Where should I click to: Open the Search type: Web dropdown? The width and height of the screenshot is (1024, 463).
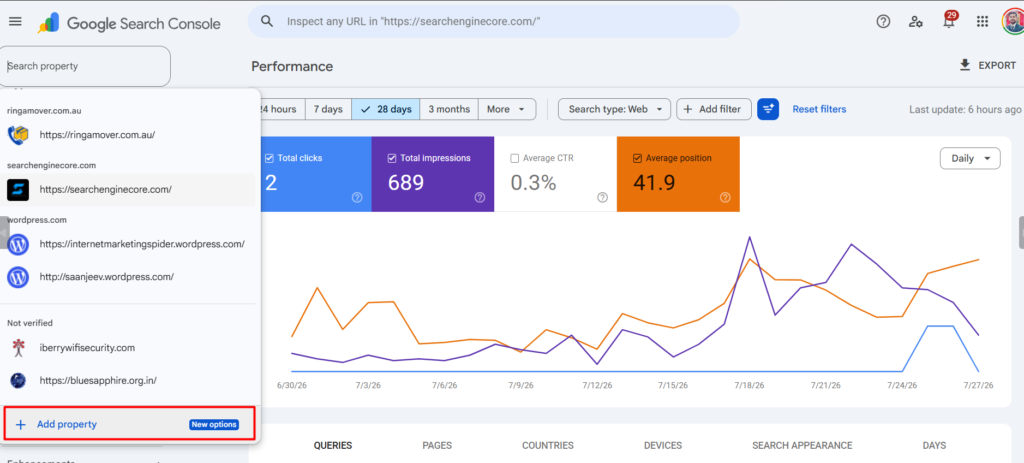click(614, 109)
